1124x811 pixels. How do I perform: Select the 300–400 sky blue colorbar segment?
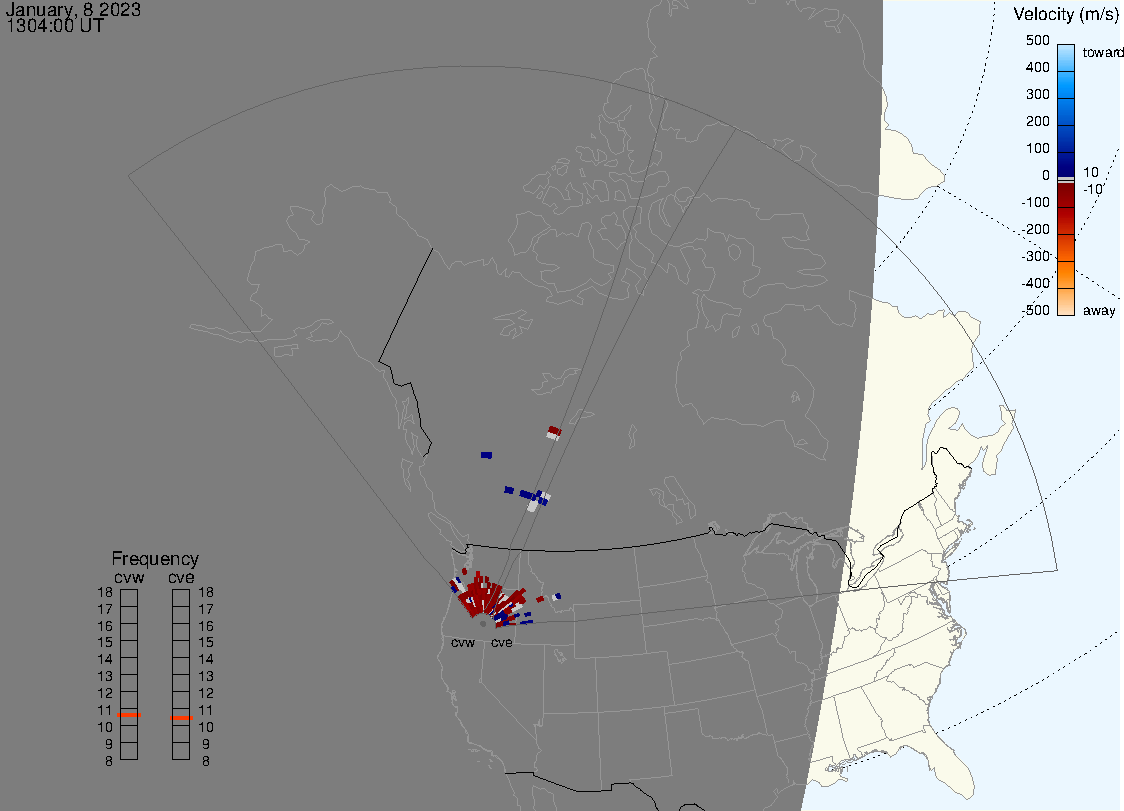click(x=1066, y=85)
